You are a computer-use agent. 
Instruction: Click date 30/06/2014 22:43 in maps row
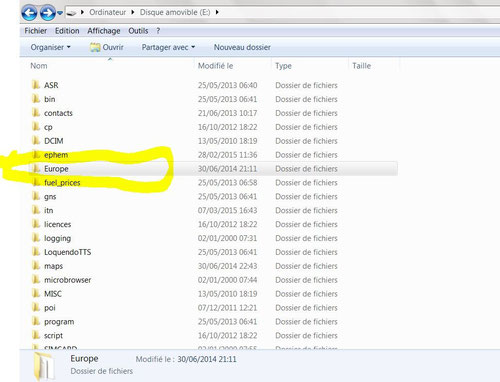point(227,266)
